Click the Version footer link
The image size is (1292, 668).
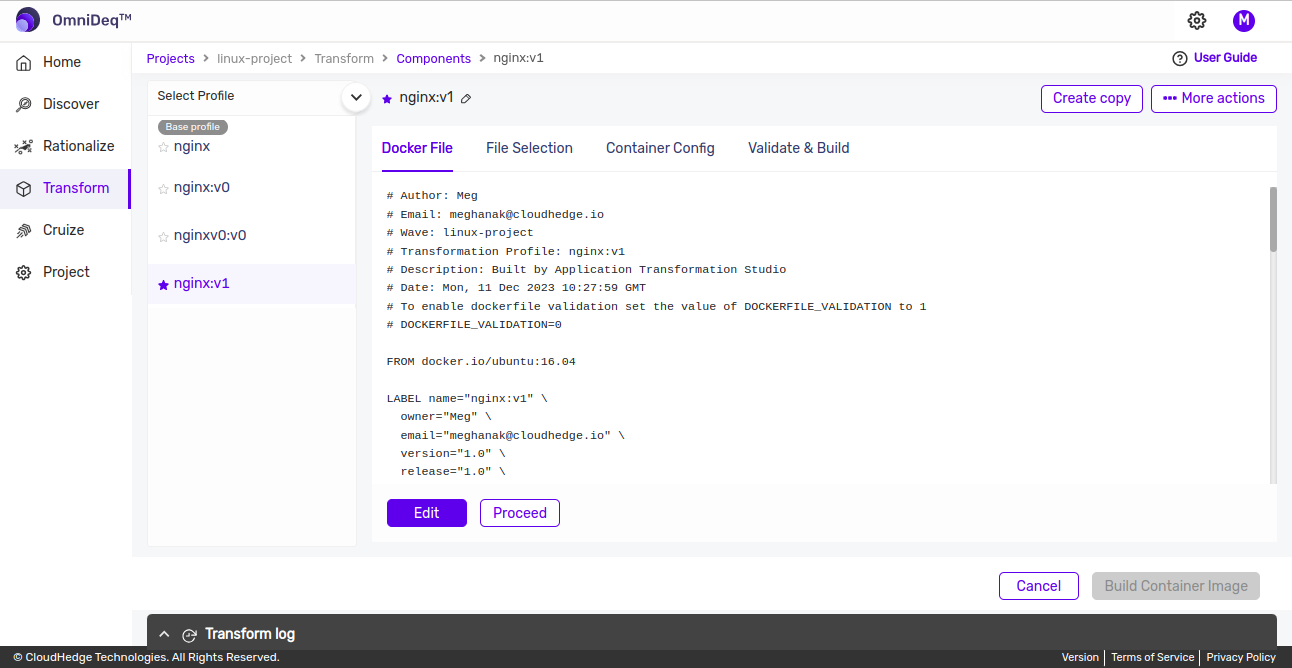pos(1080,657)
